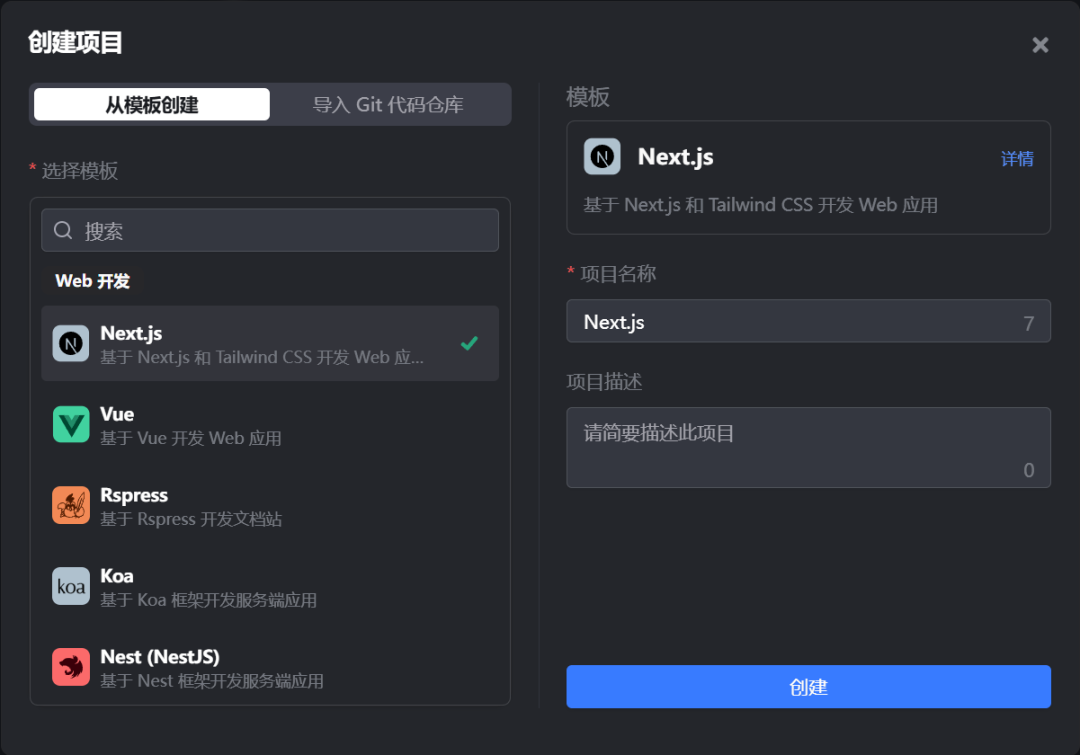Image resolution: width=1080 pixels, height=755 pixels.
Task: Close the 创建项目 dialog
Action: pos(1040,45)
